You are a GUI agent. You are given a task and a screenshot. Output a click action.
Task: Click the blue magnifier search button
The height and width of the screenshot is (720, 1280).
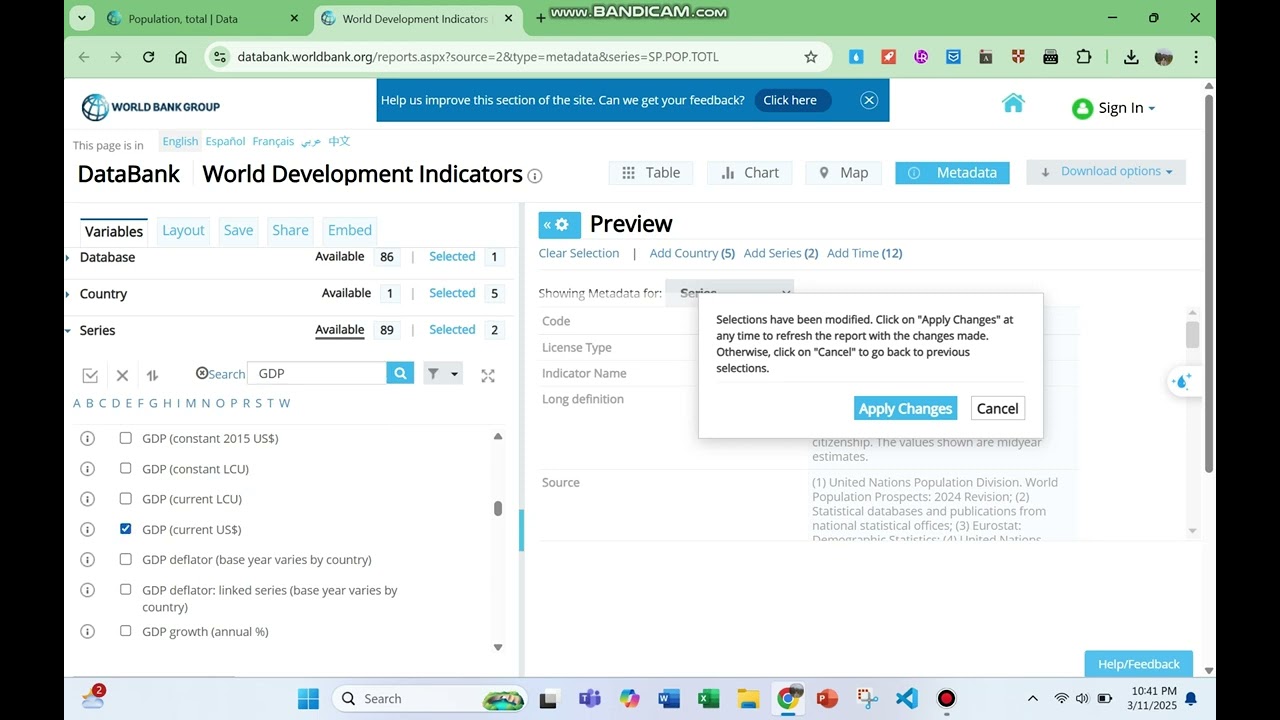click(x=400, y=373)
